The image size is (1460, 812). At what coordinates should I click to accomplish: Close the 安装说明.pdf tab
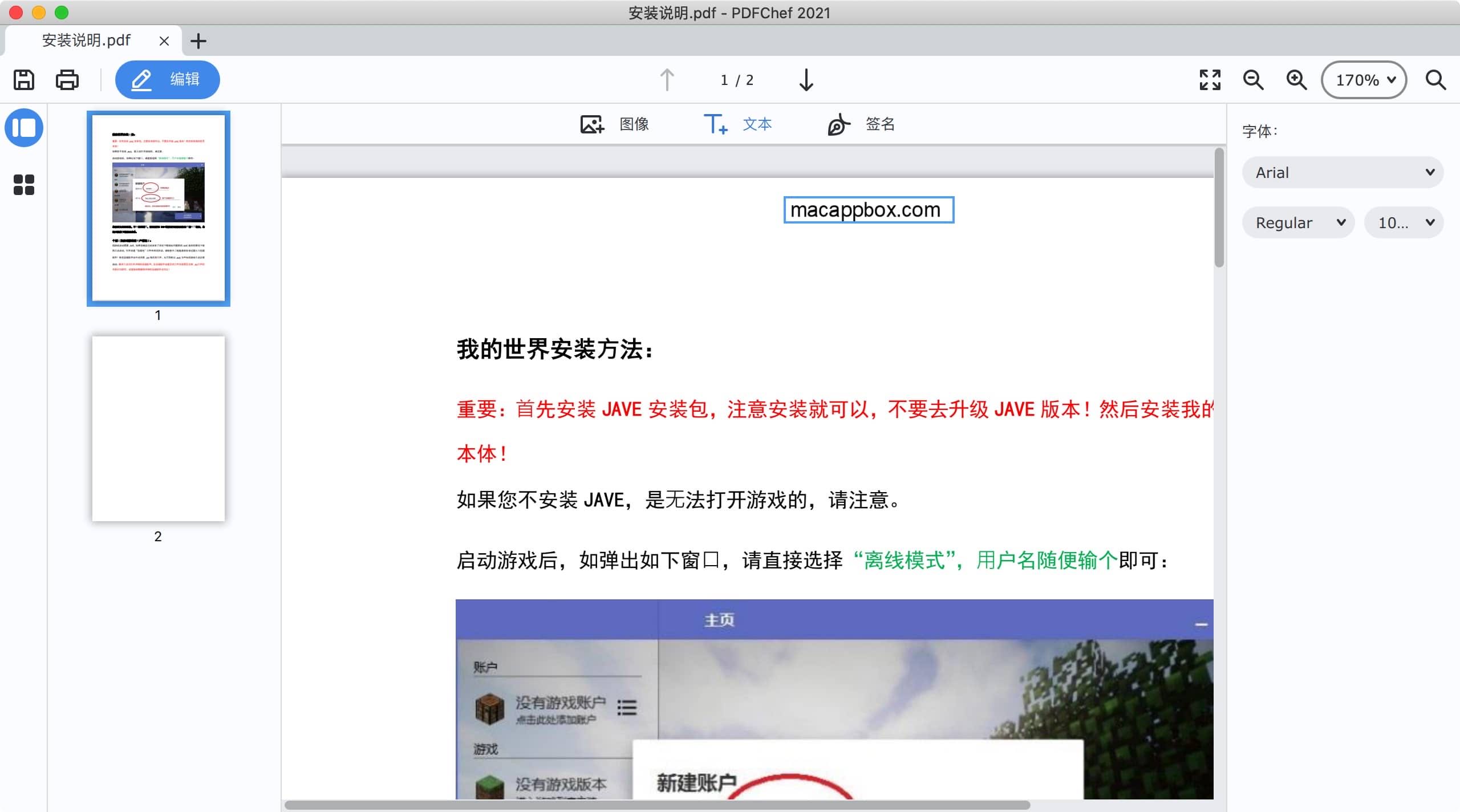[x=164, y=41]
